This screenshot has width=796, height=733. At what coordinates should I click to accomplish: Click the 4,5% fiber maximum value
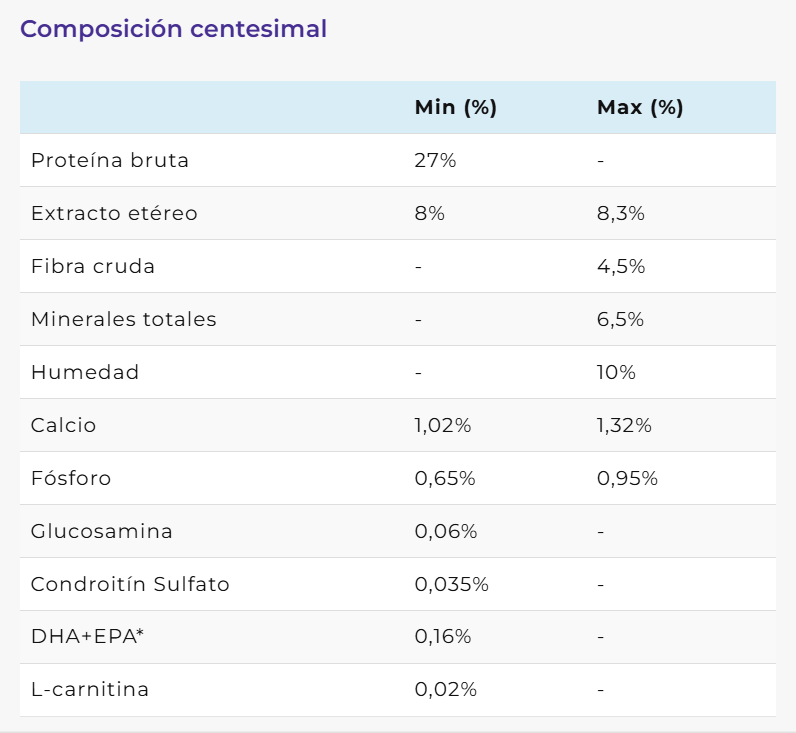(x=621, y=266)
